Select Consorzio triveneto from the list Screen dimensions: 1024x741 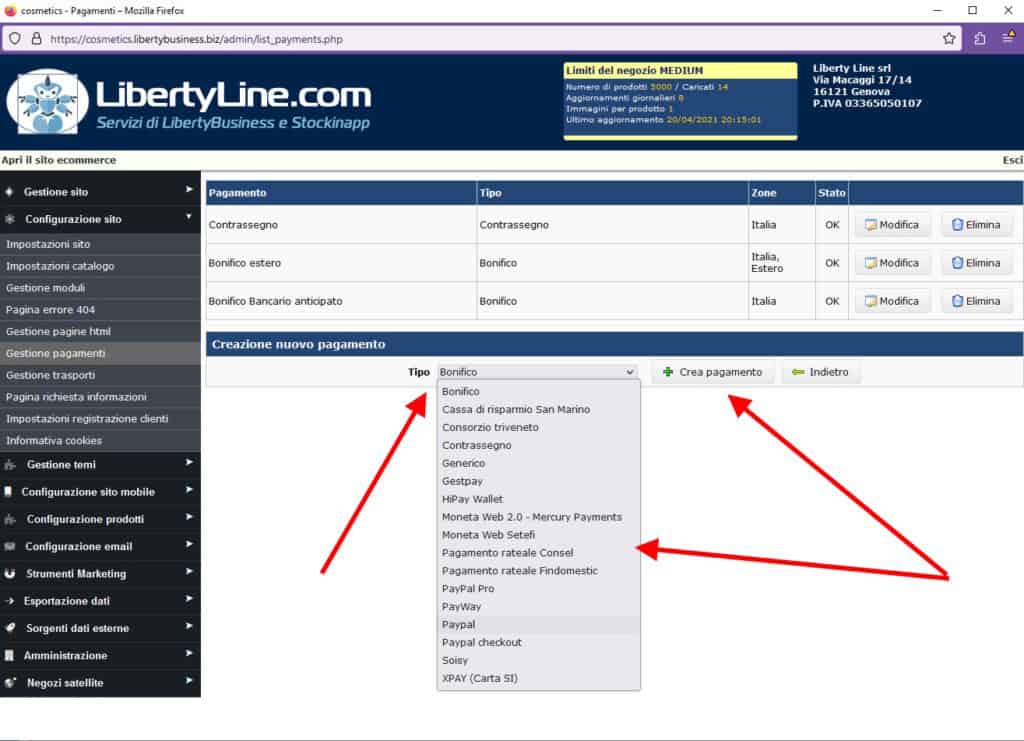pyautogui.click(x=538, y=428)
